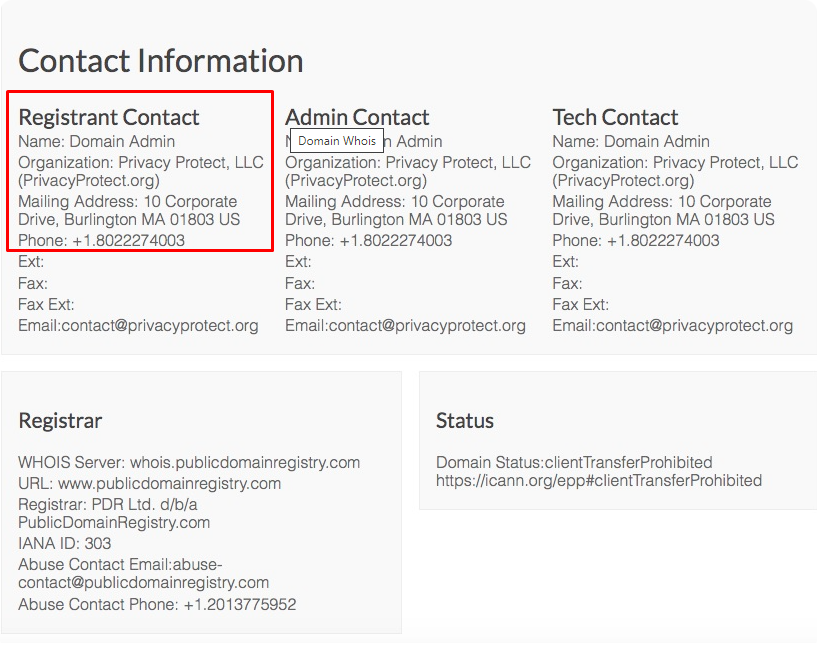817x651 pixels.
Task: Click Tech Contact Phone number
Action: (636, 240)
